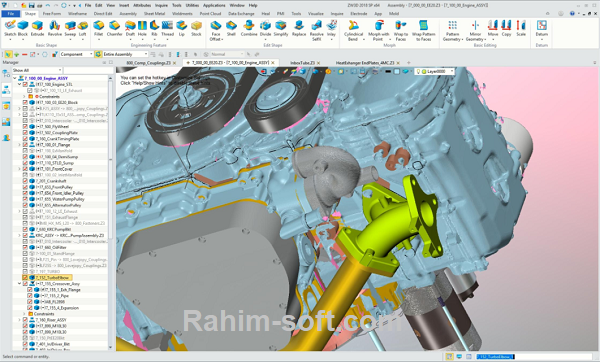
Task: Click Wrap Pattern to Faces icon
Action: point(424,31)
